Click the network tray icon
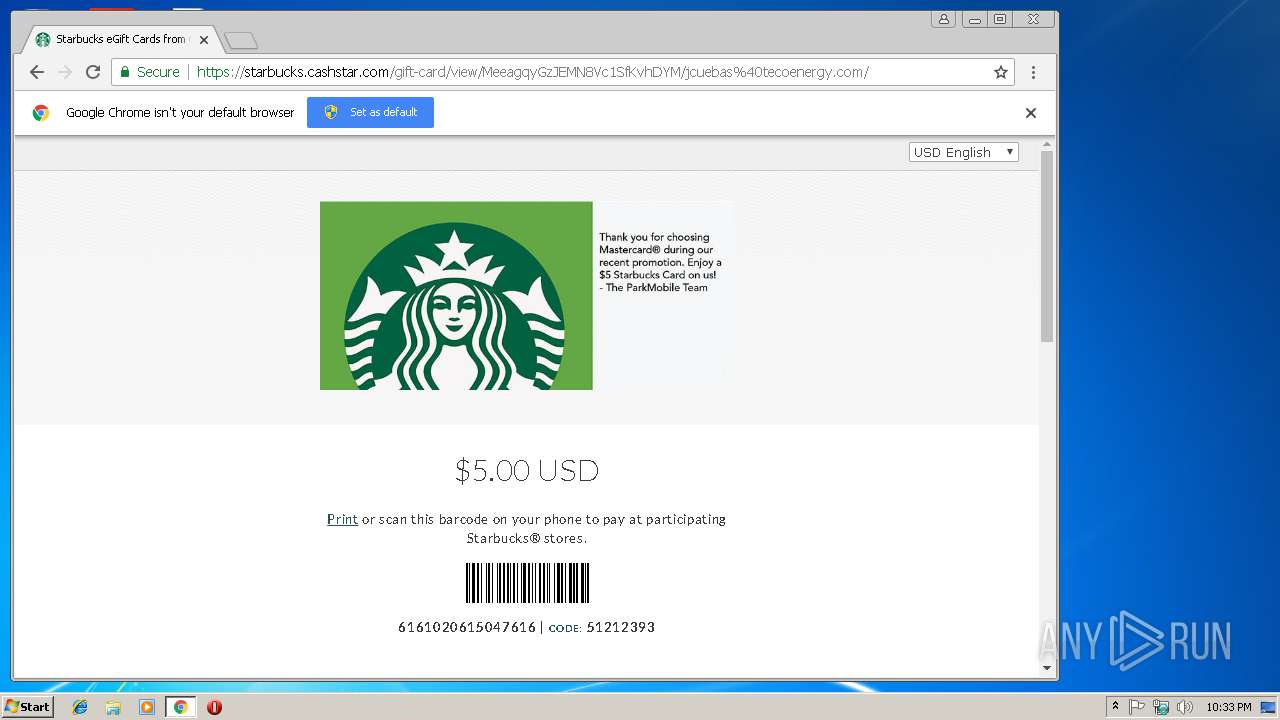Screen dimensions: 1280x720 coord(1161,707)
